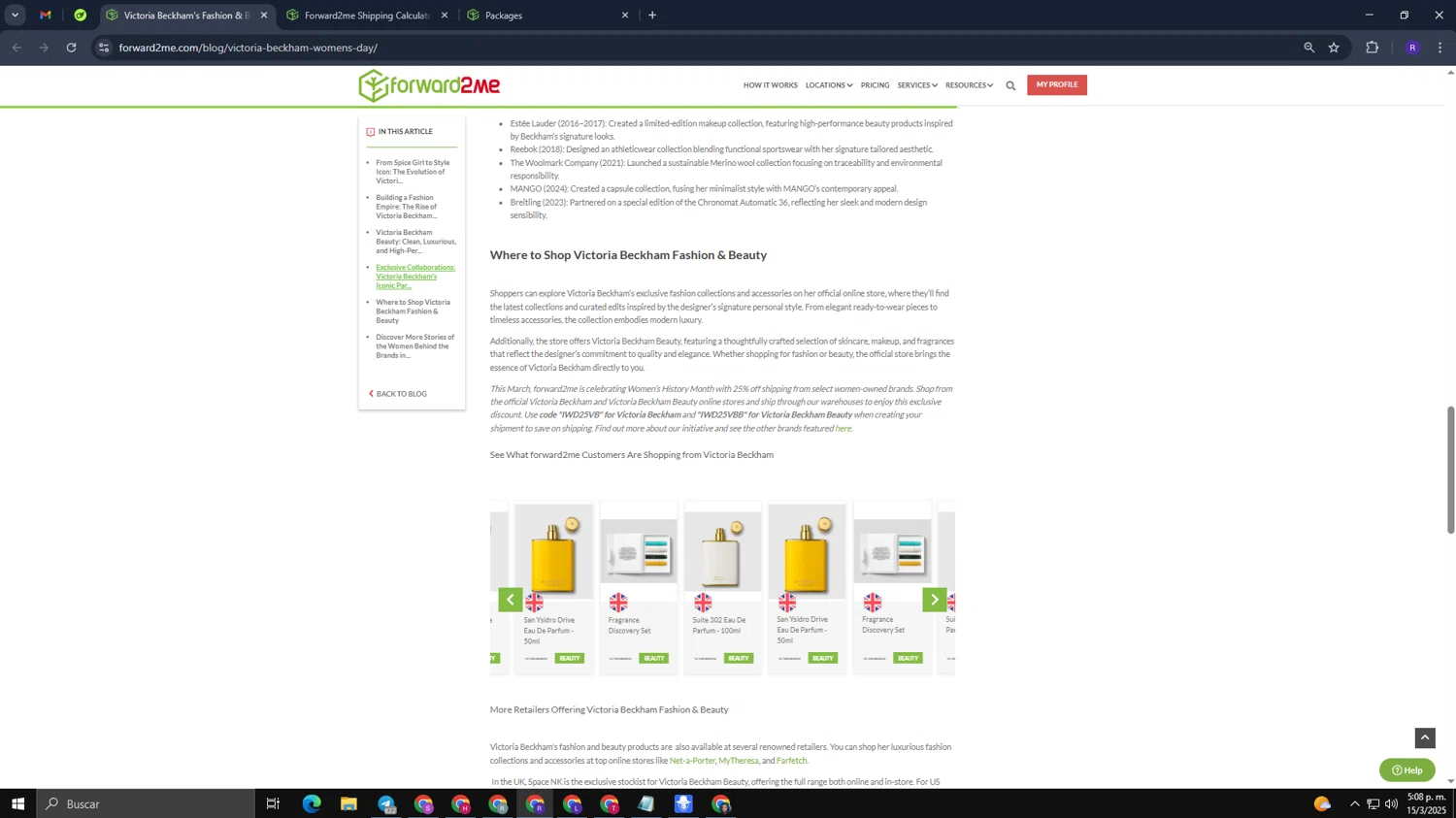Expand the Services menu
Viewport: 1456px width, 818px height.
pos(916,85)
